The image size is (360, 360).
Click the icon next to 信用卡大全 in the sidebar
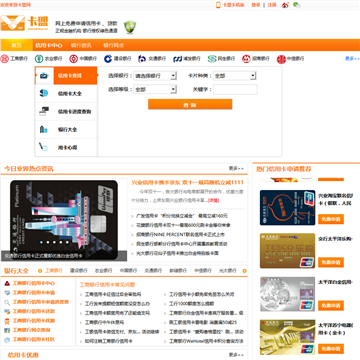pos(44,93)
